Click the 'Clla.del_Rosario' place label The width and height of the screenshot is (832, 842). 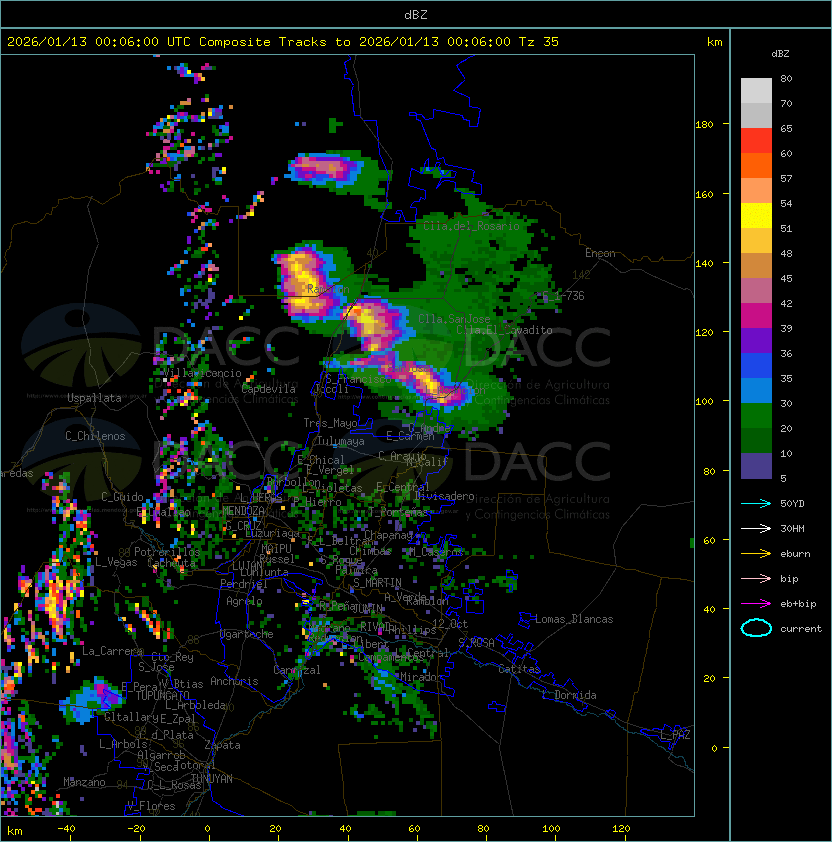[471, 226]
